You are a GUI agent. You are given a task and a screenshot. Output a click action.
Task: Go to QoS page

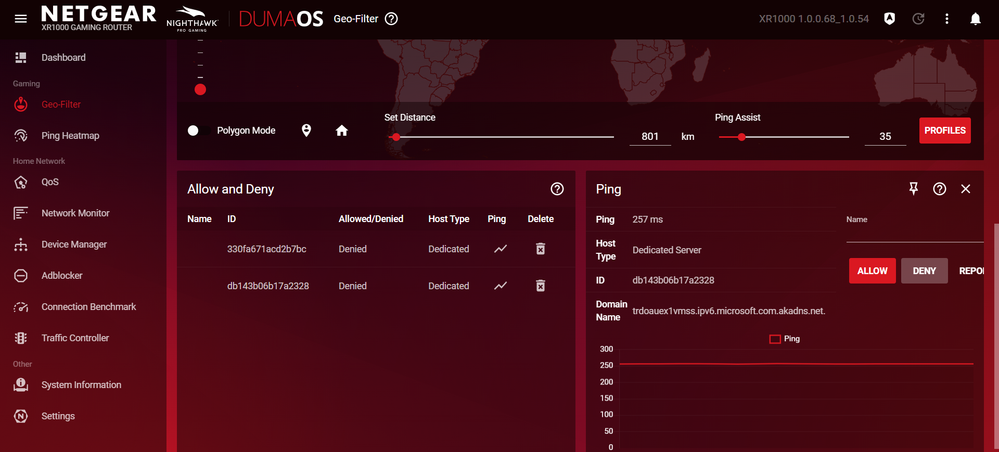click(50, 182)
